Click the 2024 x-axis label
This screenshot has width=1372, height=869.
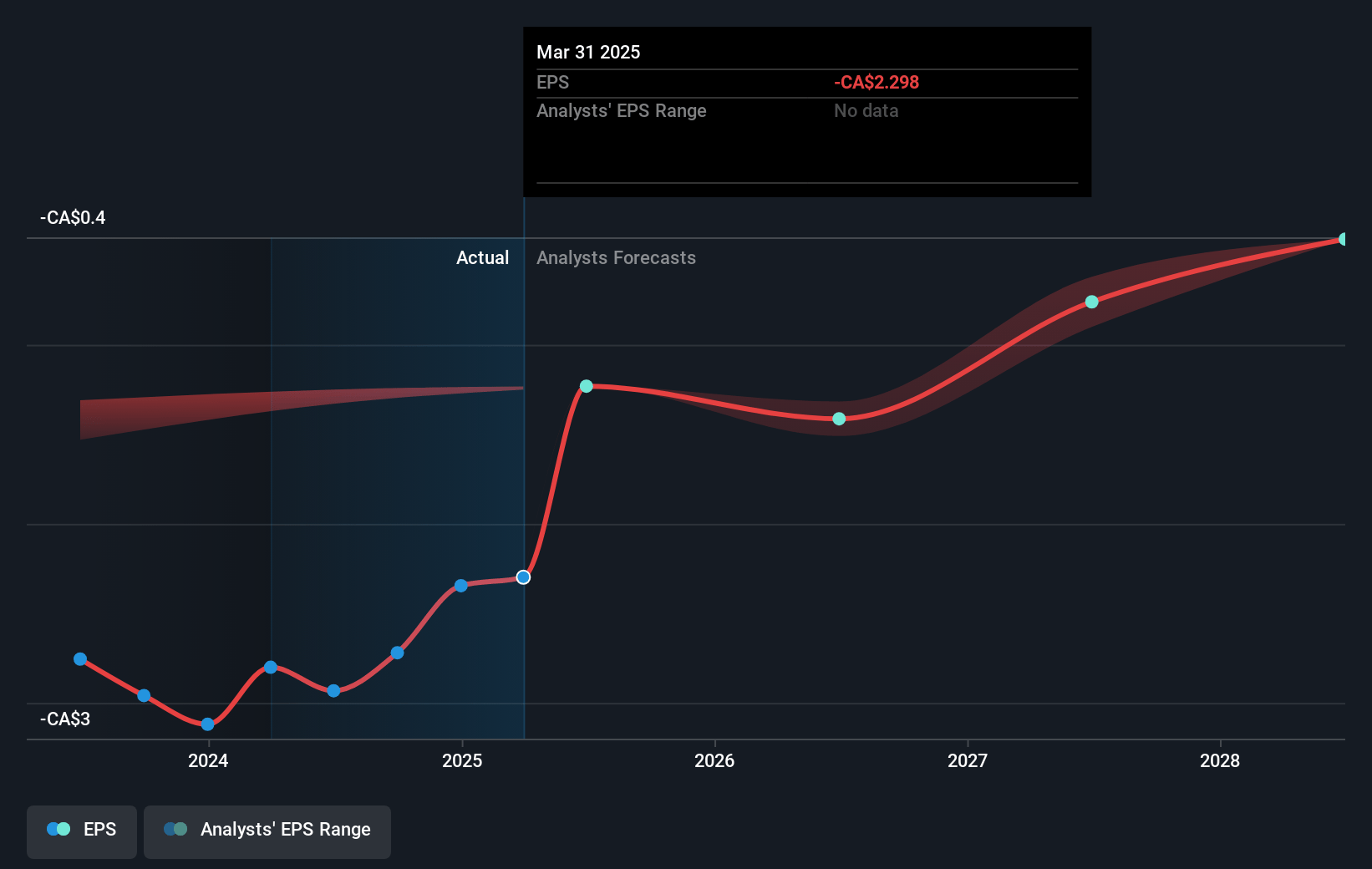208,760
